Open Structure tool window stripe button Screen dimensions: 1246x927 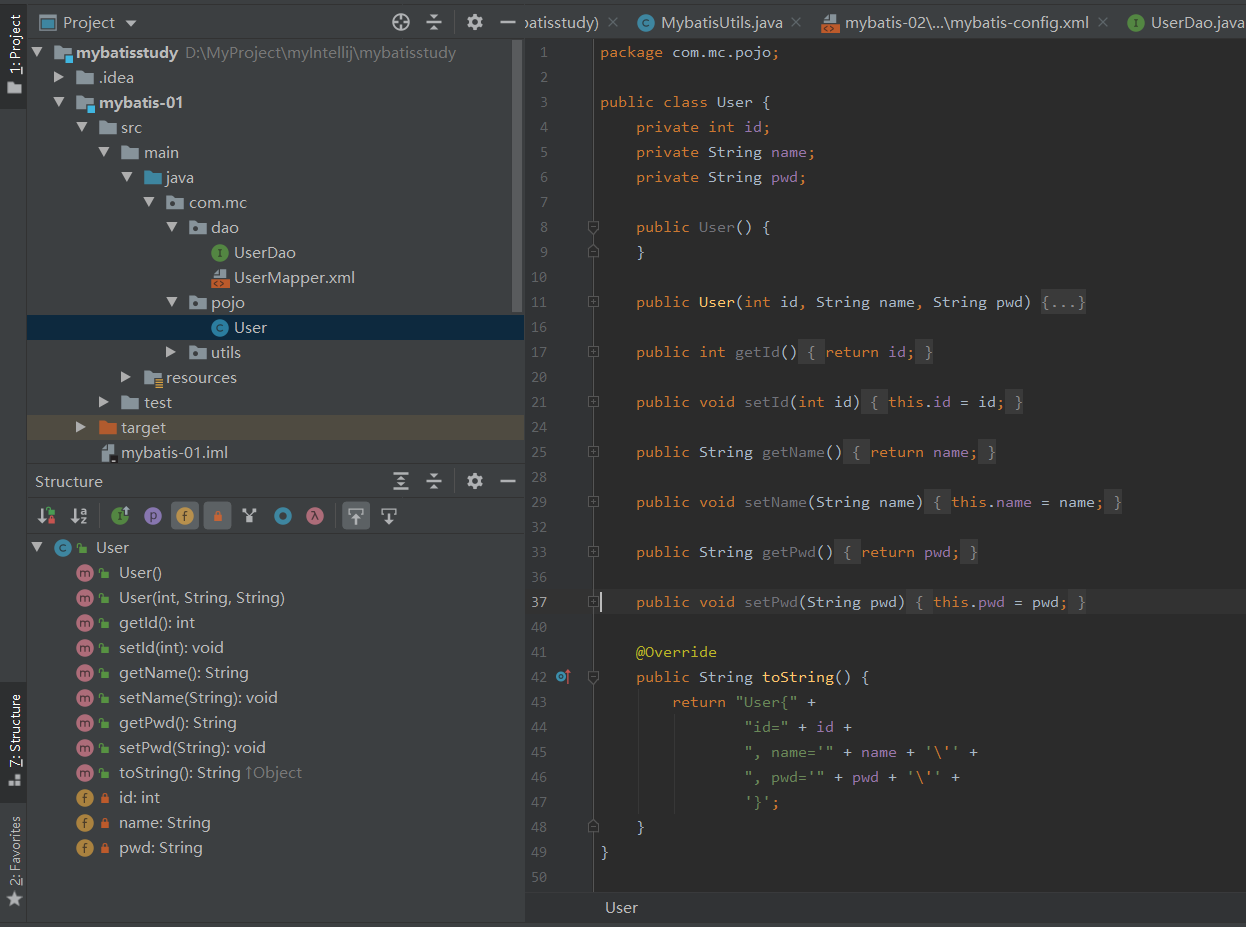pos(14,741)
